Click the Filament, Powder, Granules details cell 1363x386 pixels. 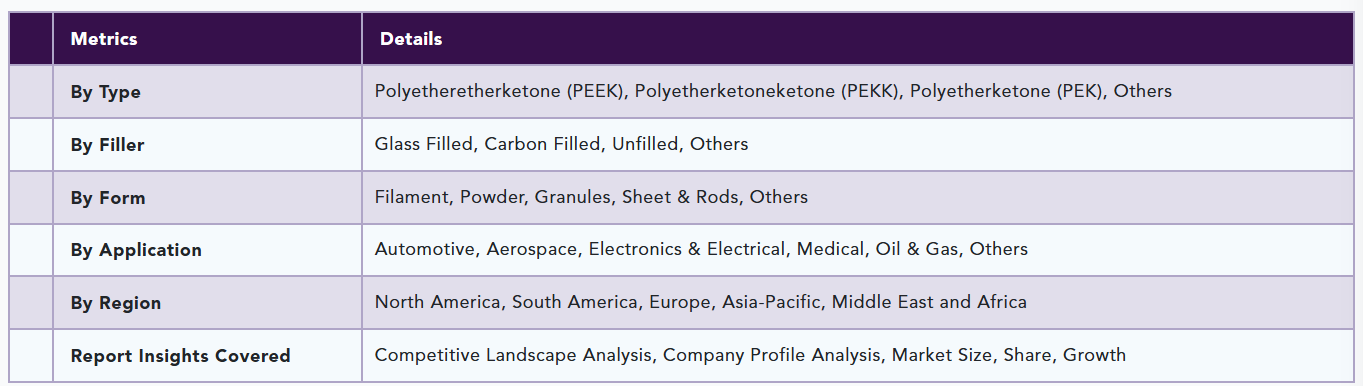857,198
